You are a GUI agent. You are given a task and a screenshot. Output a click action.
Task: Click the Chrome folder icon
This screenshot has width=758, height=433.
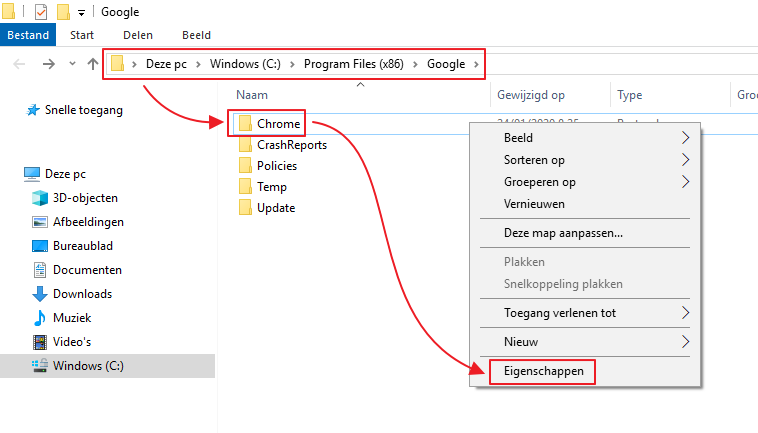(x=245, y=124)
